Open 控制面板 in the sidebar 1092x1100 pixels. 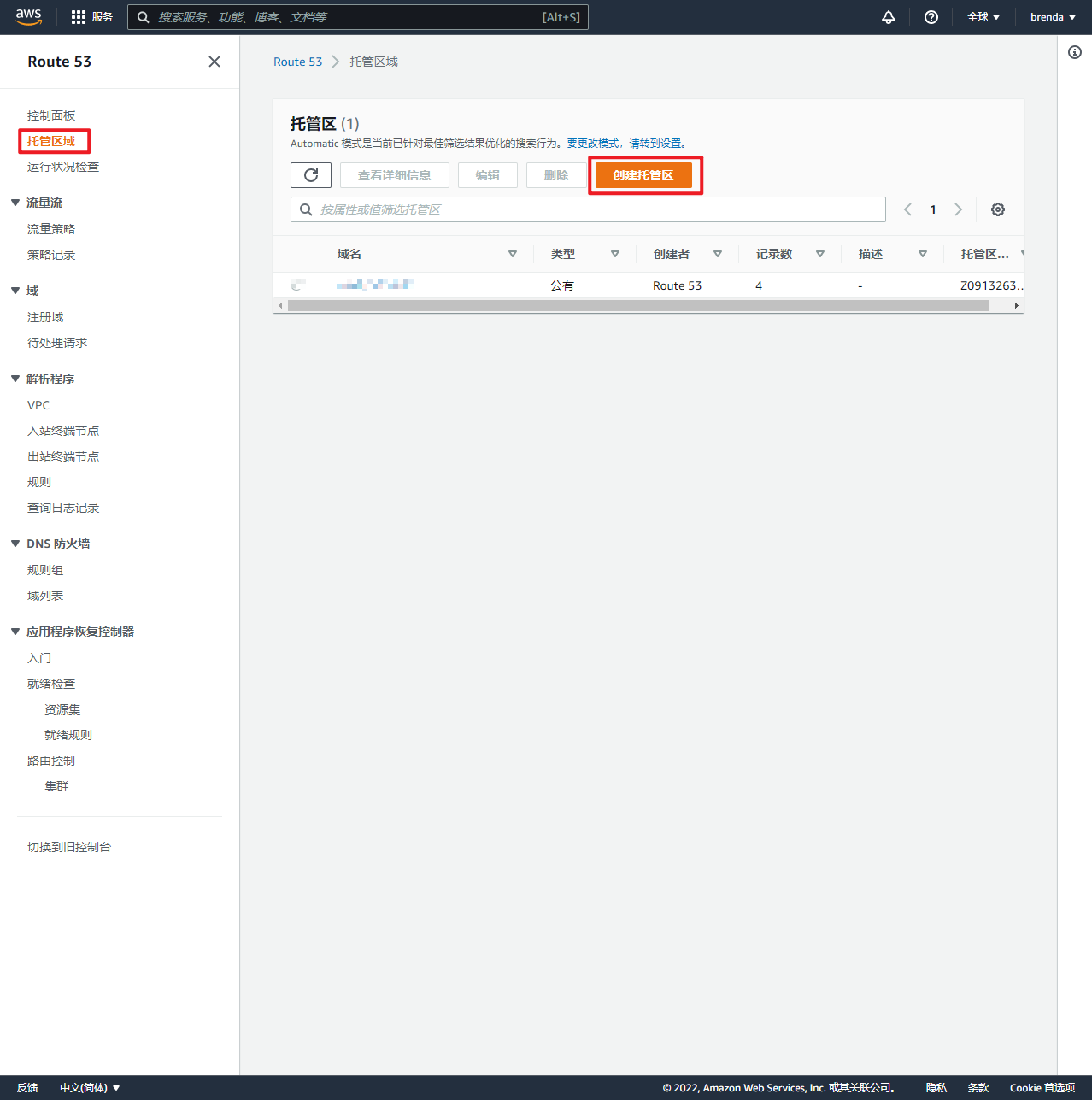51,115
